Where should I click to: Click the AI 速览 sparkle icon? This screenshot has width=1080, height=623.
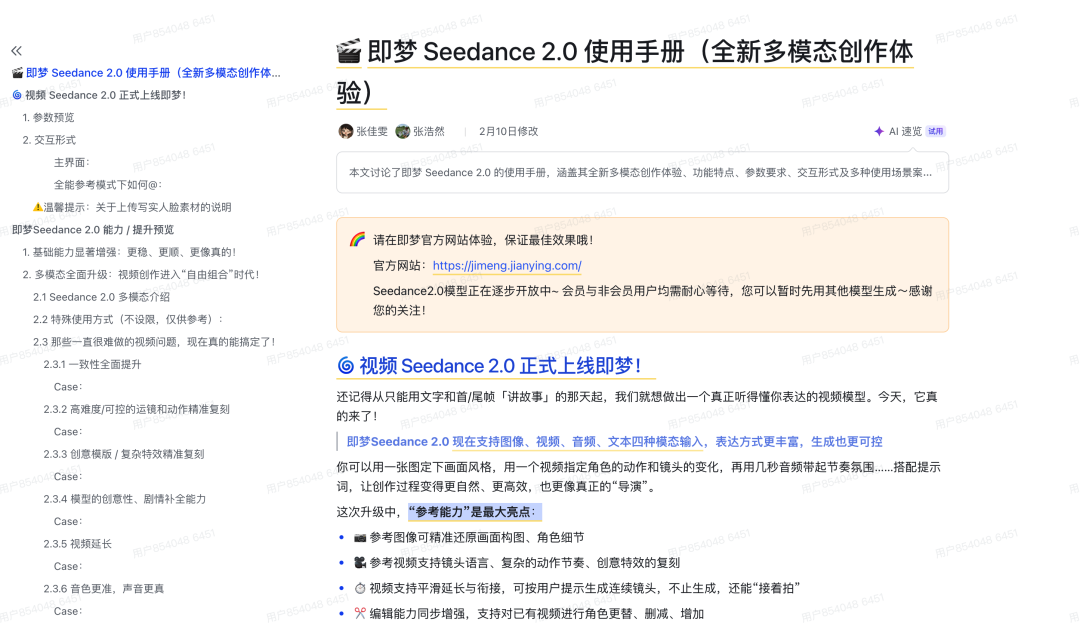(879, 131)
